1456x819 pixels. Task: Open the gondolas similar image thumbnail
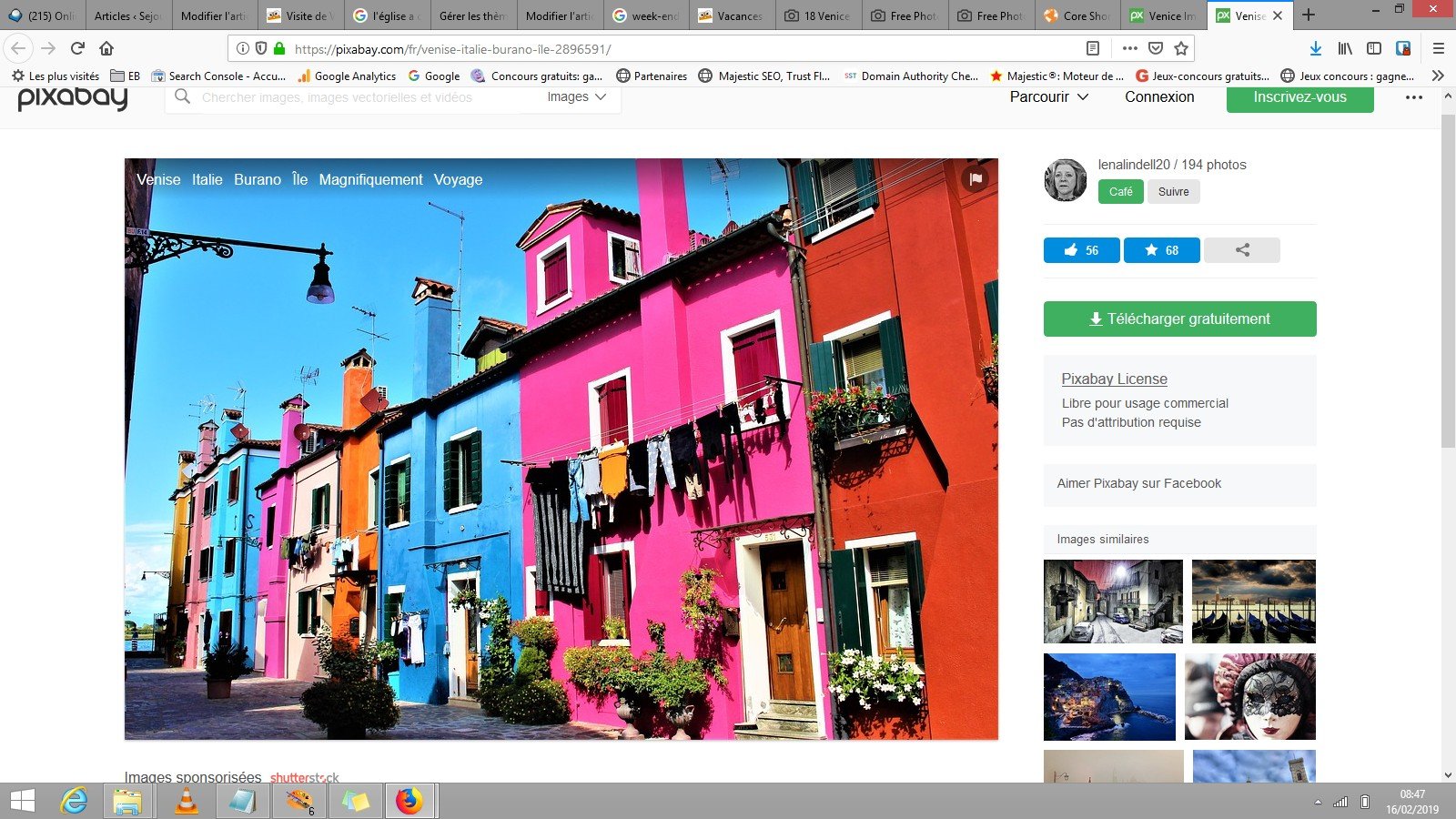pyautogui.click(x=1253, y=602)
